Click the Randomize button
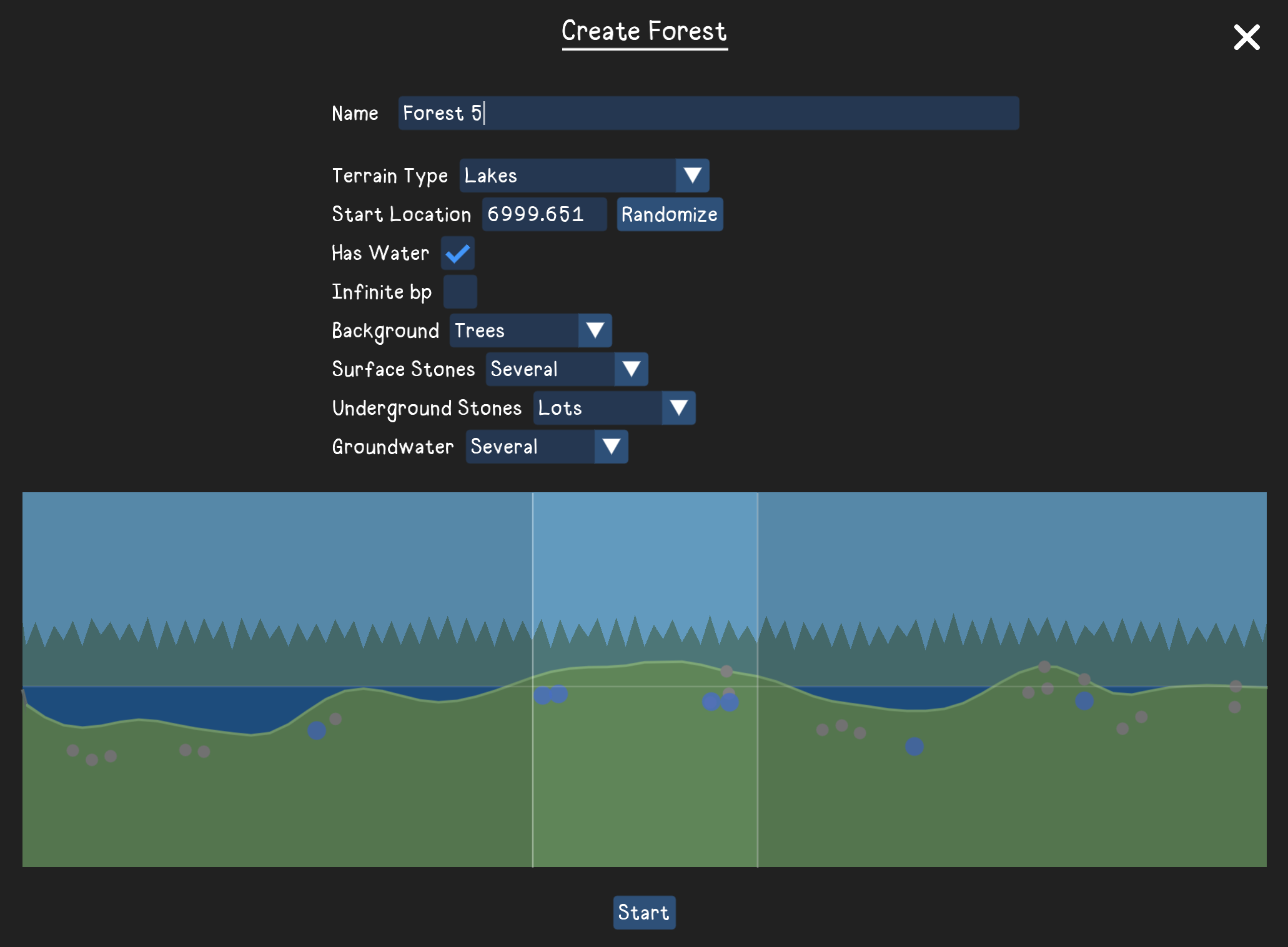1288x947 pixels. tap(669, 214)
